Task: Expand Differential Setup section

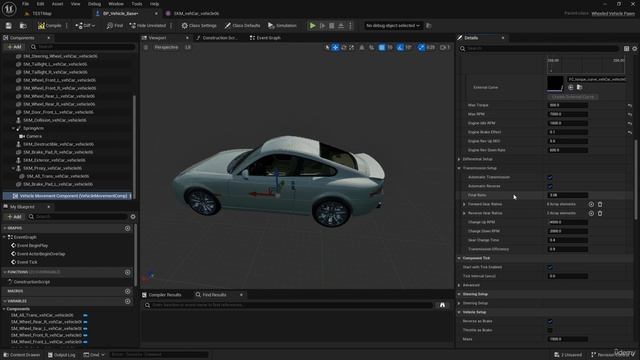Action: point(459,159)
